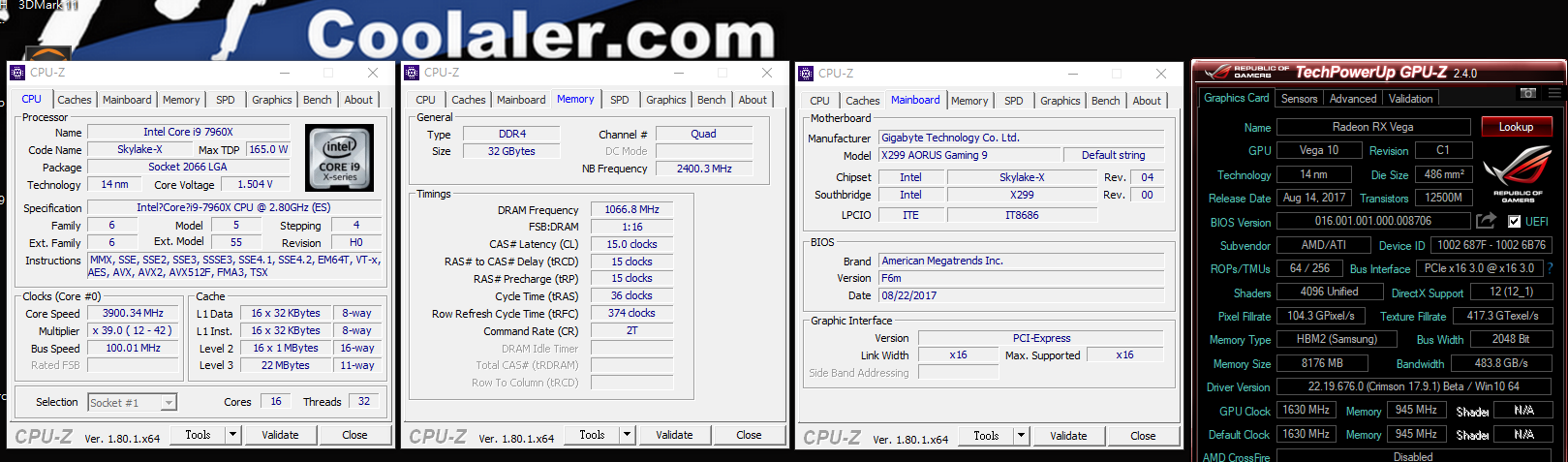This screenshot has width=1568, height=462.
Task: Select CPU tab in the Mainboard CPU-Z window
Action: click(819, 101)
